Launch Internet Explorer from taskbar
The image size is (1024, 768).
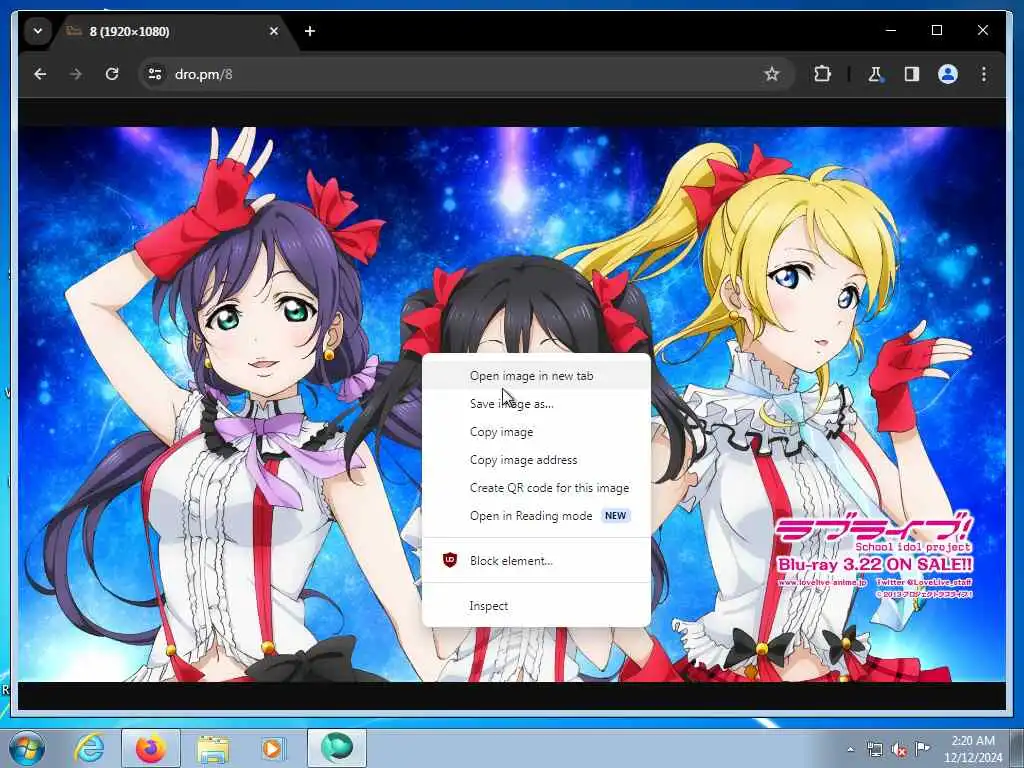click(x=89, y=748)
